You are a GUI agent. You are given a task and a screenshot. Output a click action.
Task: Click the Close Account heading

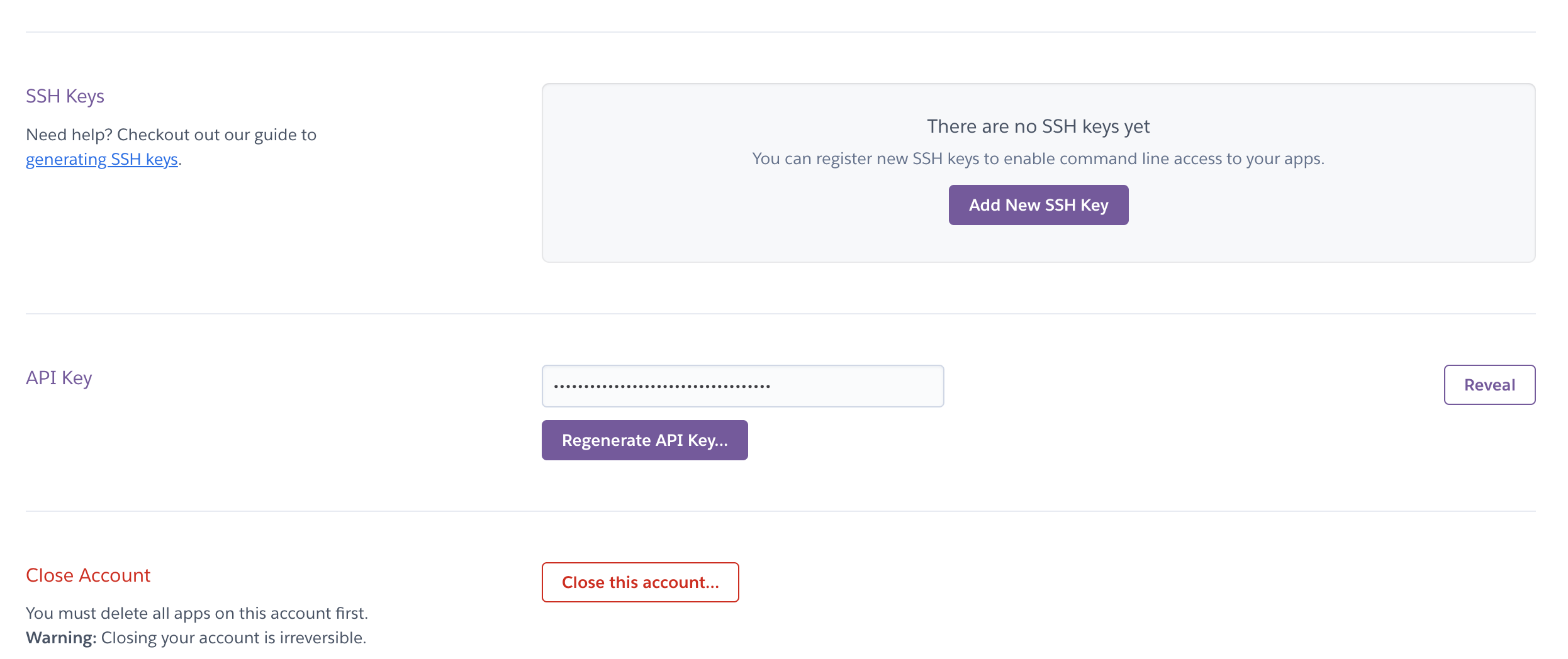tap(87, 575)
